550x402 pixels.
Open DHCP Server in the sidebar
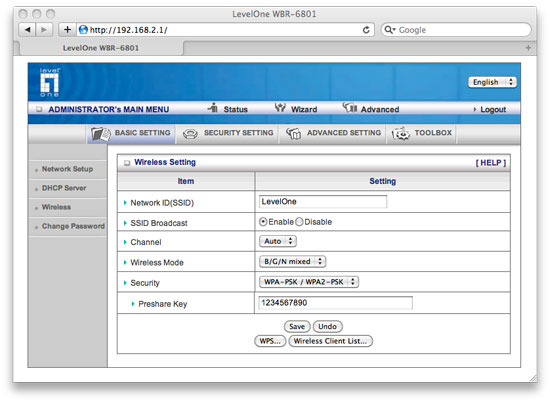64,188
